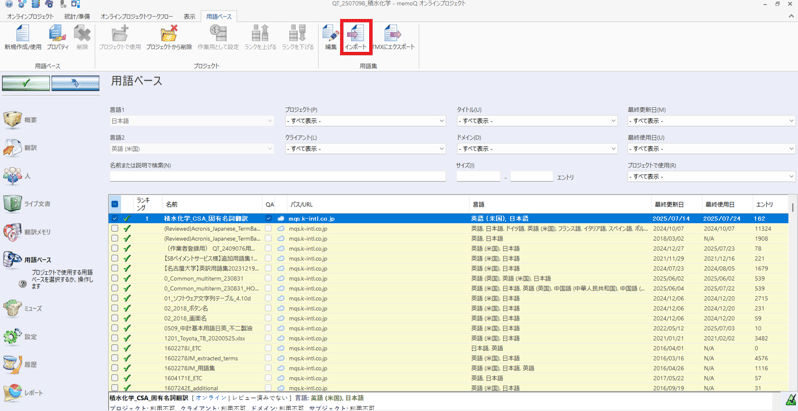Collapse the ribbon with the top-right chevron

pyautogui.click(x=790, y=16)
